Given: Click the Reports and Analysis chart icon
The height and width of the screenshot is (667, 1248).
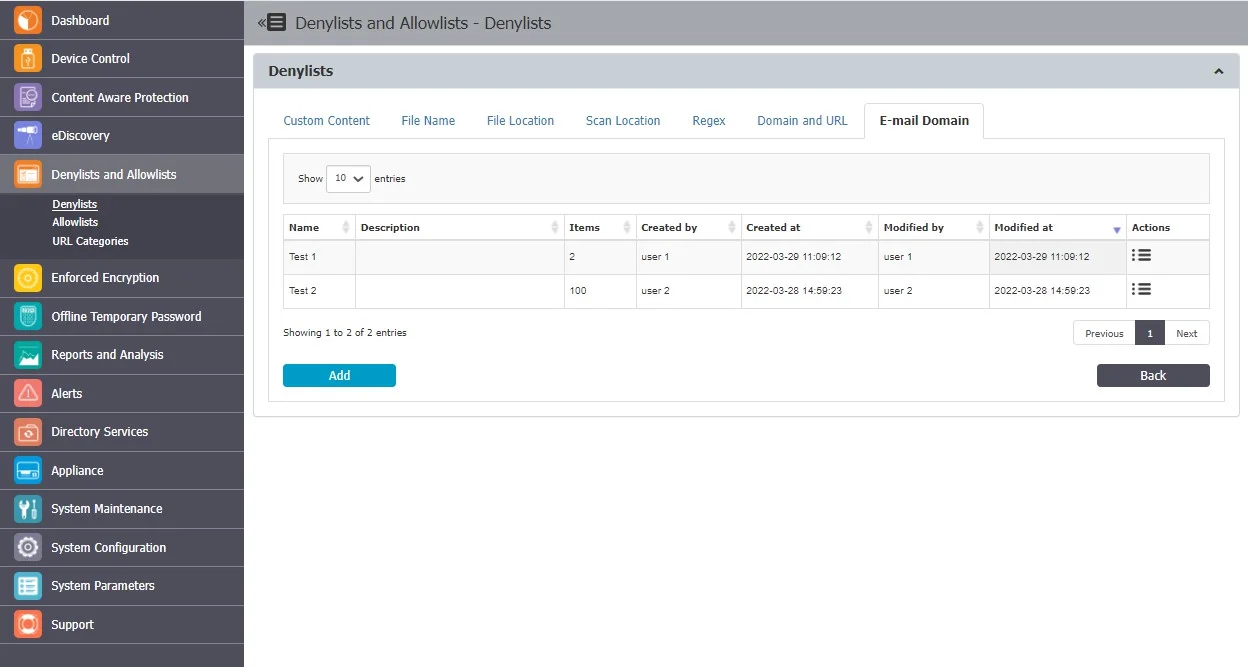Looking at the screenshot, I should (x=28, y=354).
